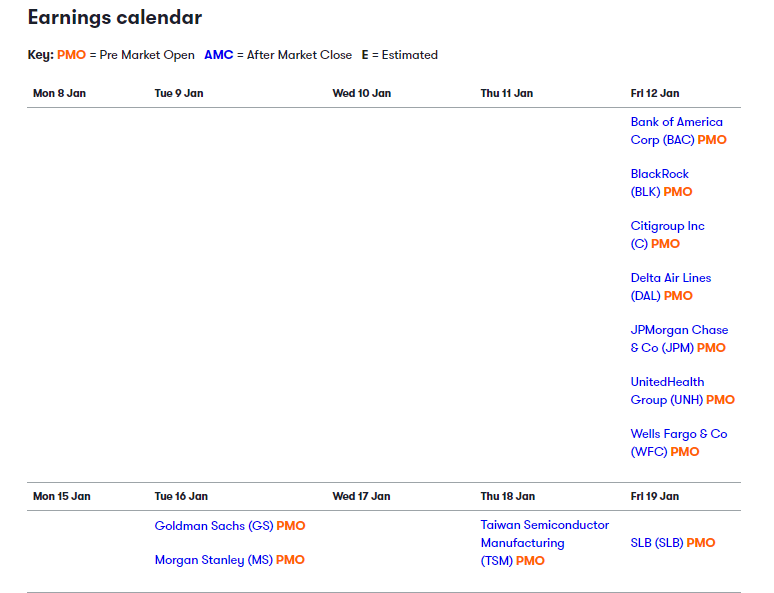Click the Fri 19 Jan column header
The height and width of the screenshot is (593, 774).
coord(655,496)
